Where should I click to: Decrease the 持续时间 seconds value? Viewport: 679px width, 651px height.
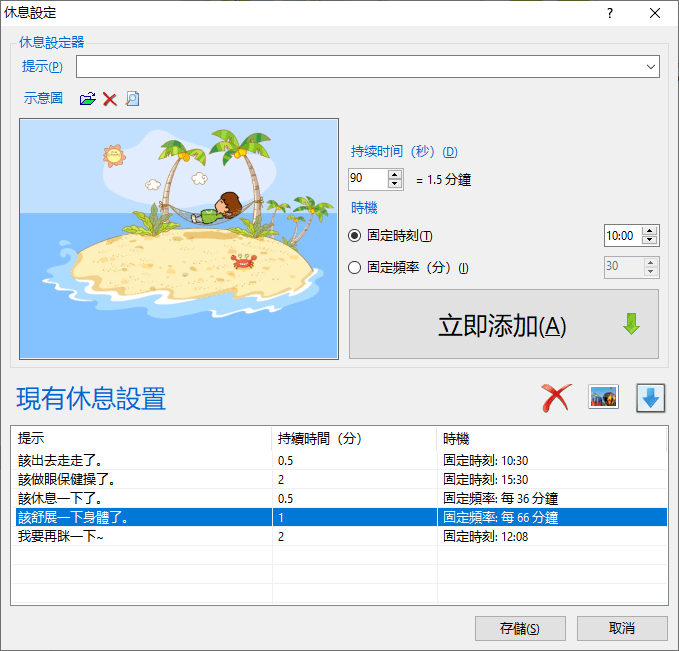pyautogui.click(x=394, y=184)
